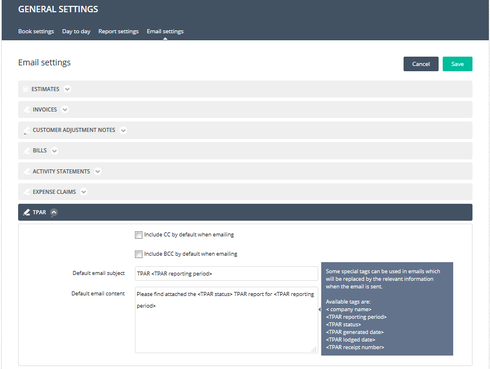Click the ESTIMATES section heading text

point(45,89)
